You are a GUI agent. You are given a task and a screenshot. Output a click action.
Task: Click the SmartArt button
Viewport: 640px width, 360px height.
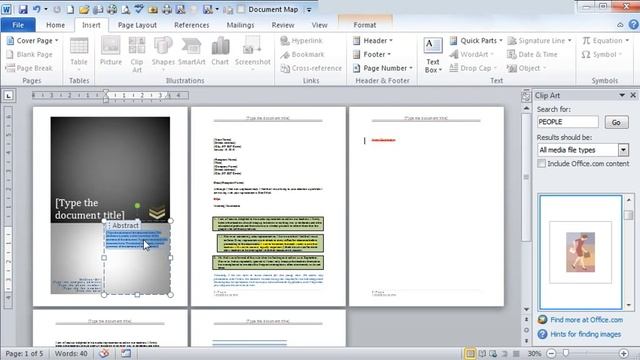(191, 51)
